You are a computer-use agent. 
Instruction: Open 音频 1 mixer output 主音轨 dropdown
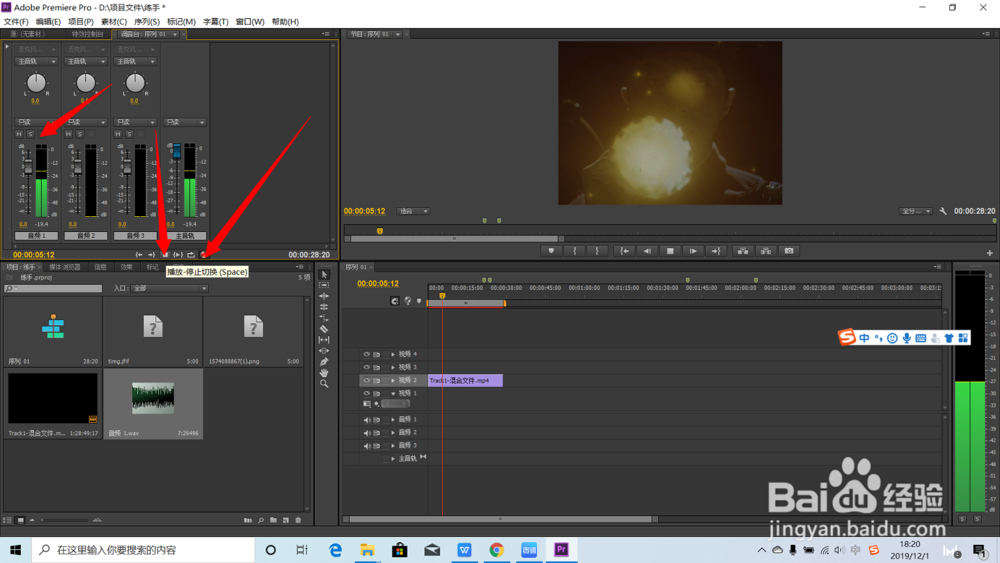click(x=36, y=61)
